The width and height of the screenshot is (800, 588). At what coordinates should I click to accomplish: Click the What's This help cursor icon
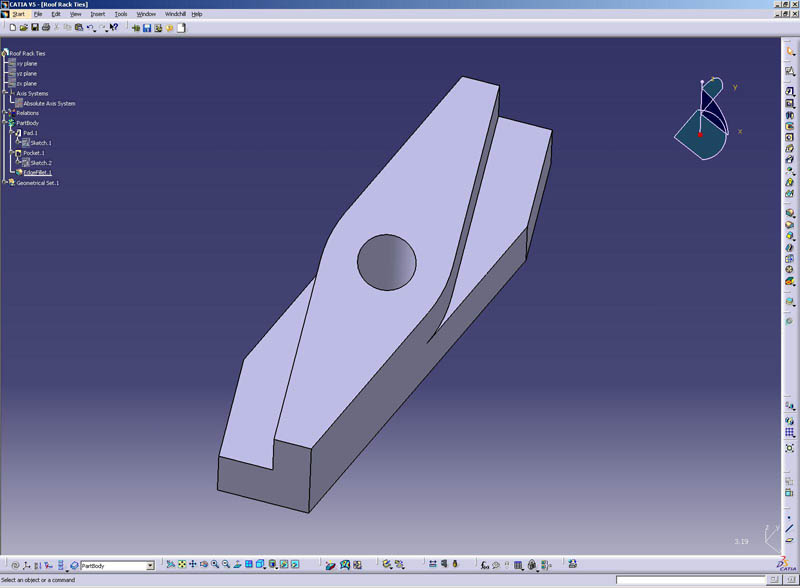(x=113, y=28)
